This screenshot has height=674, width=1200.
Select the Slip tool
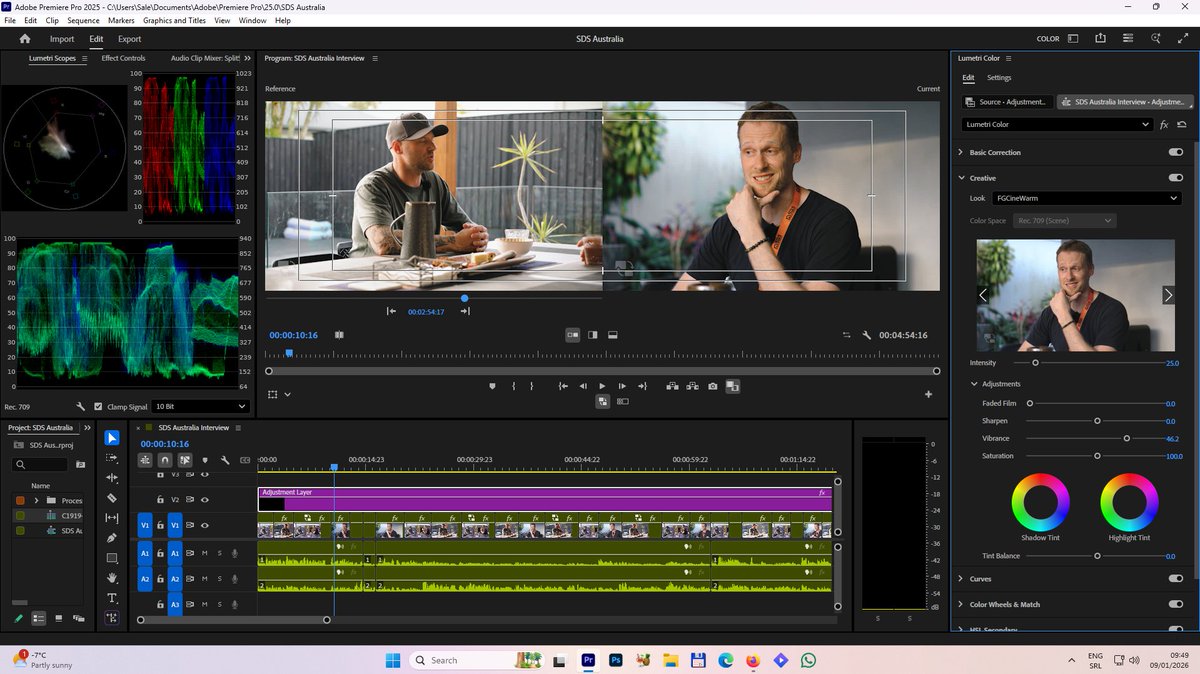pyautogui.click(x=112, y=518)
